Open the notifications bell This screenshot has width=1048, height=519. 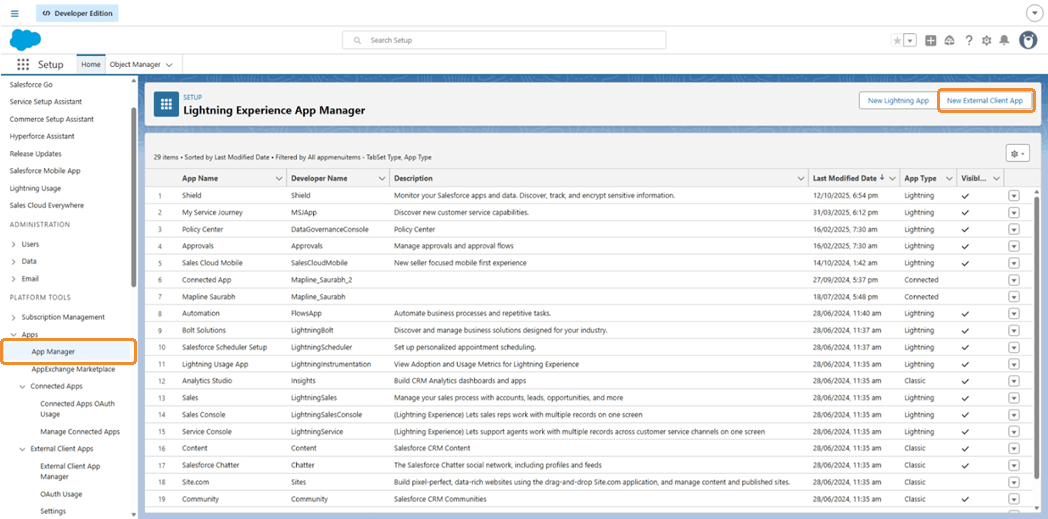pos(1004,41)
